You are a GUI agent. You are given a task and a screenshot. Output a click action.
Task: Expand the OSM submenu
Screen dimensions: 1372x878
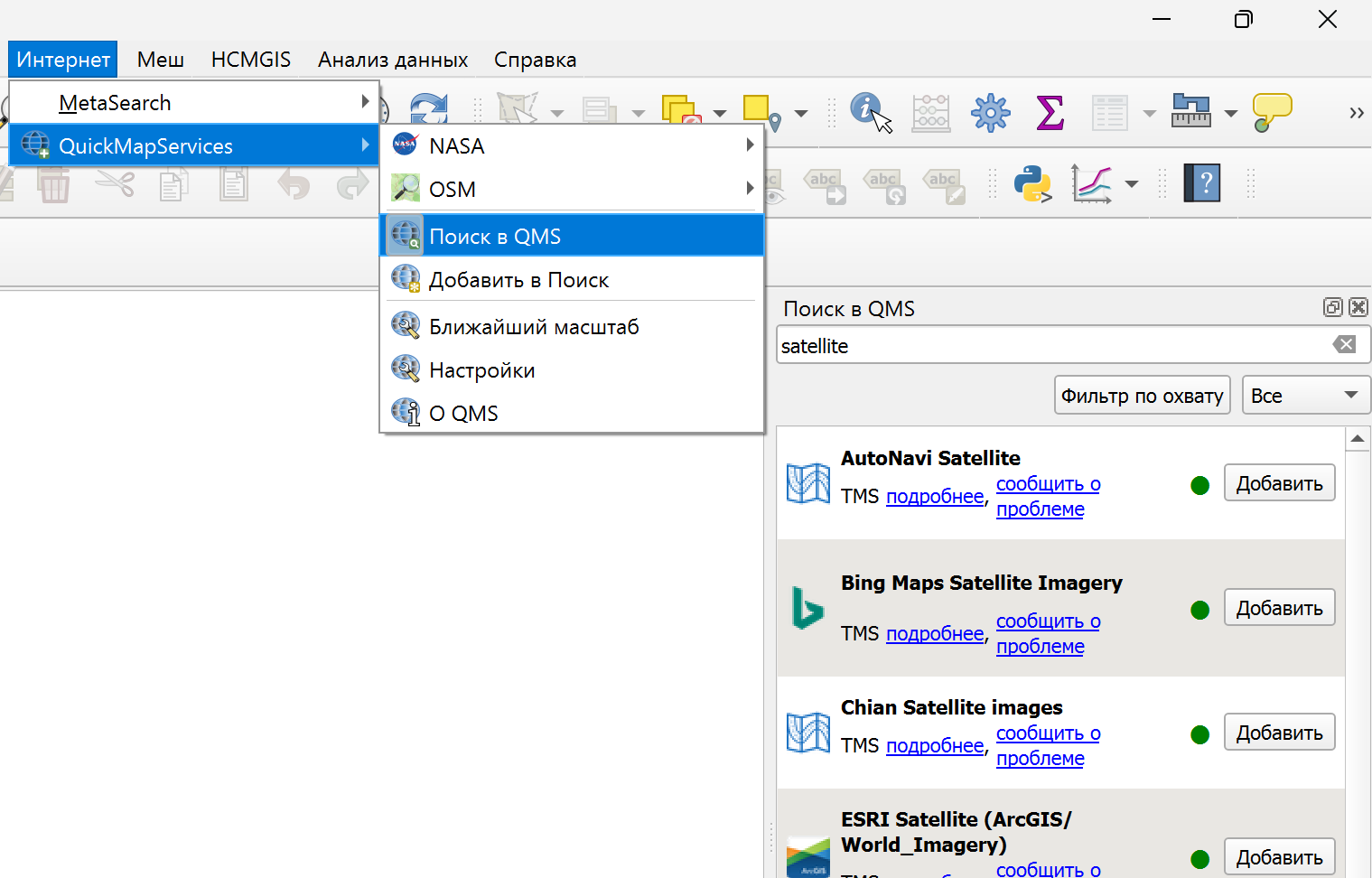pos(573,189)
